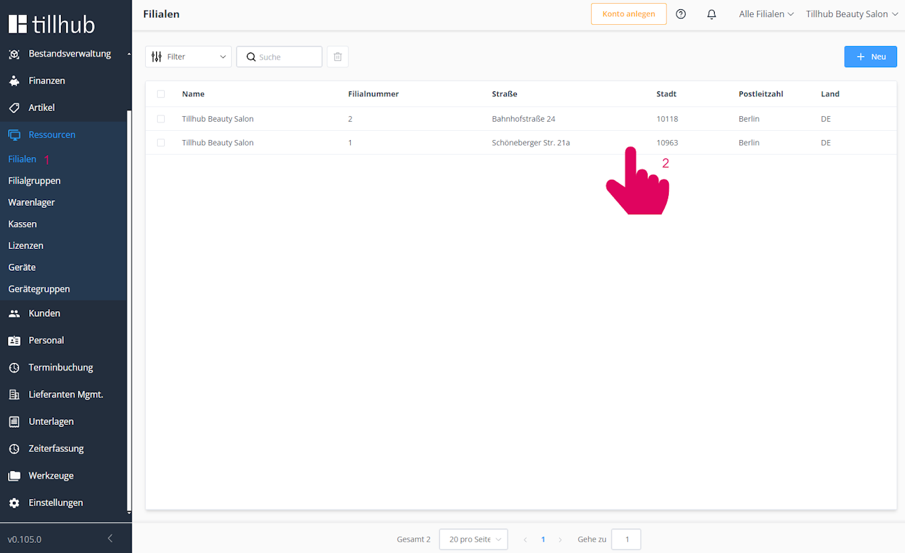905x553 pixels.
Task: Check the Schöneberger Str. 21a row checkbox
Action: coord(161,143)
